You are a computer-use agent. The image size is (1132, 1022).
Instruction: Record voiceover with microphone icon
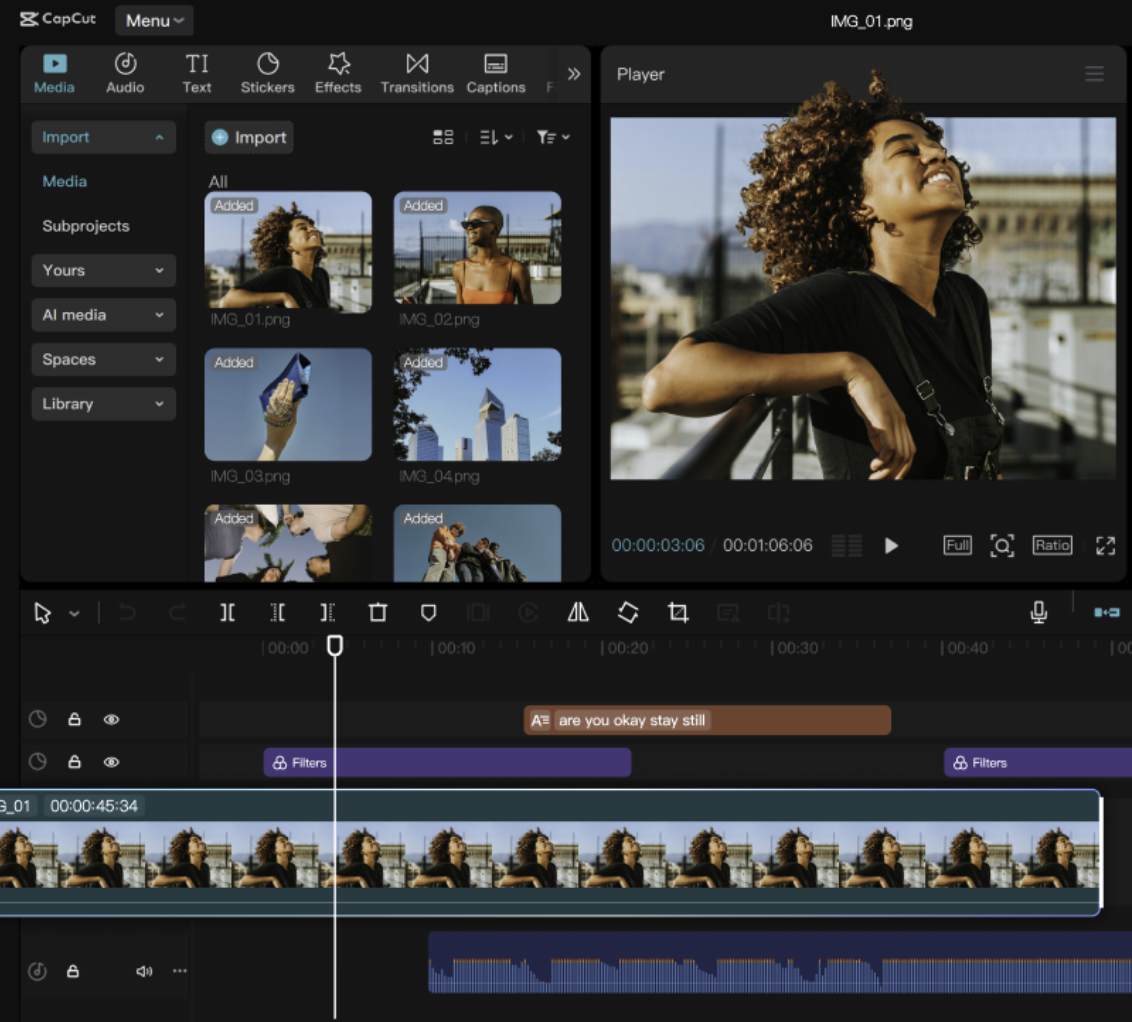[1039, 613]
